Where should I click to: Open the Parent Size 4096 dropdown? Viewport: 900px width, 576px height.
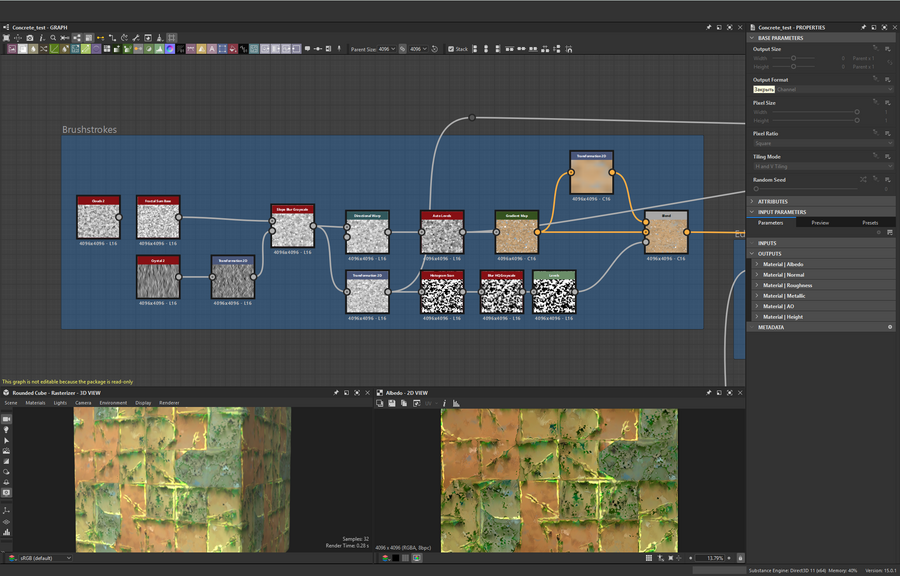tap(387, 48)
